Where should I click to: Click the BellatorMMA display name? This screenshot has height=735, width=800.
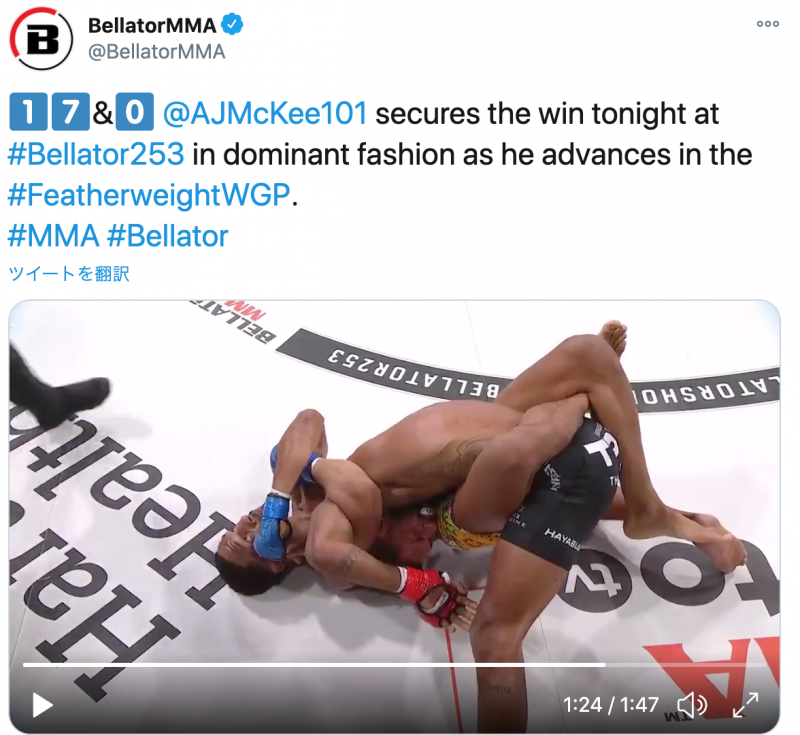point(152,25)
